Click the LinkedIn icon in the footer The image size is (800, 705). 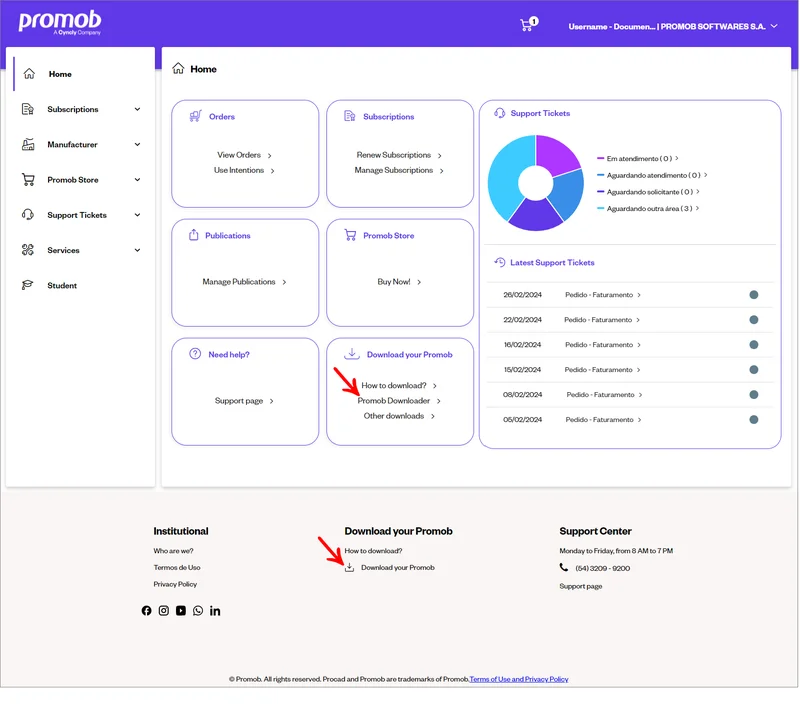(215, 610)
